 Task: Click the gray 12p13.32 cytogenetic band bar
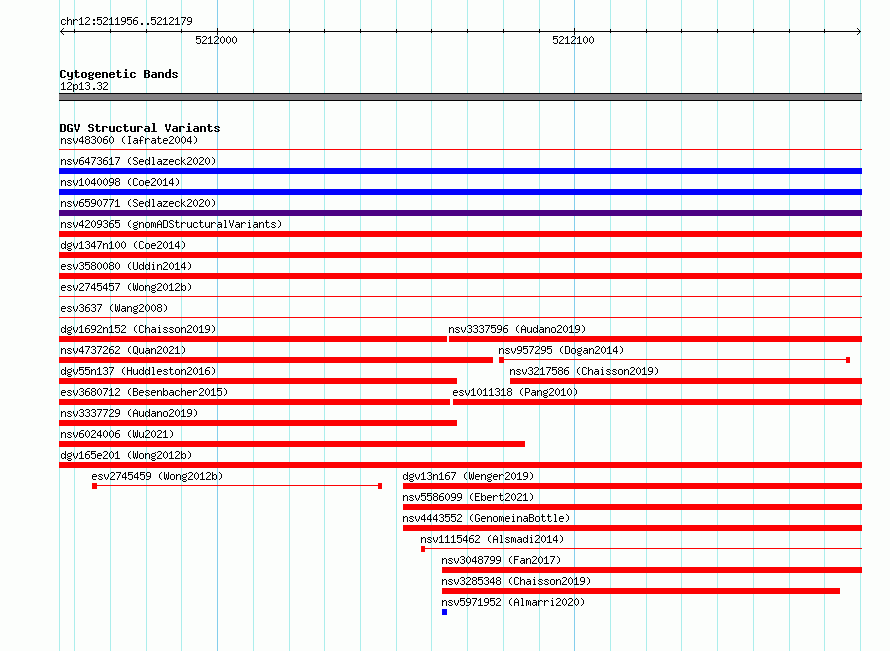(x=460, y=97)
